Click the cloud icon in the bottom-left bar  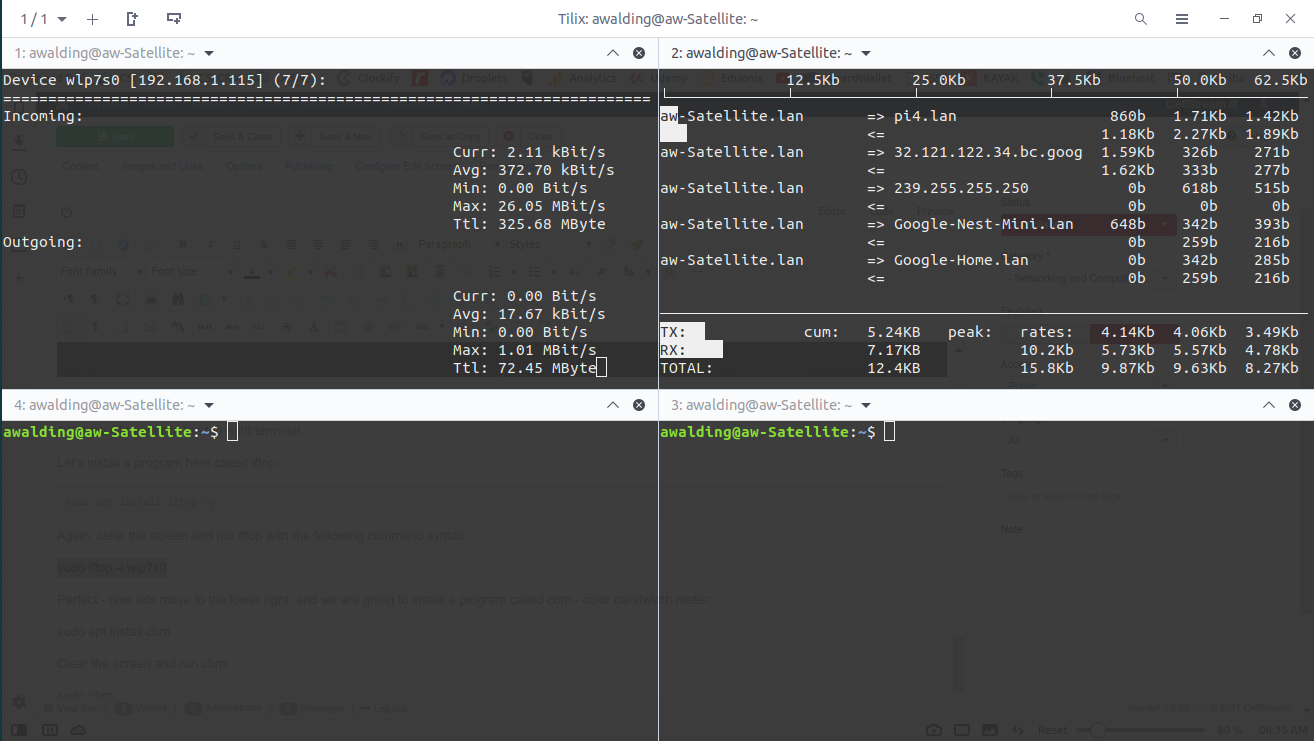77,730
